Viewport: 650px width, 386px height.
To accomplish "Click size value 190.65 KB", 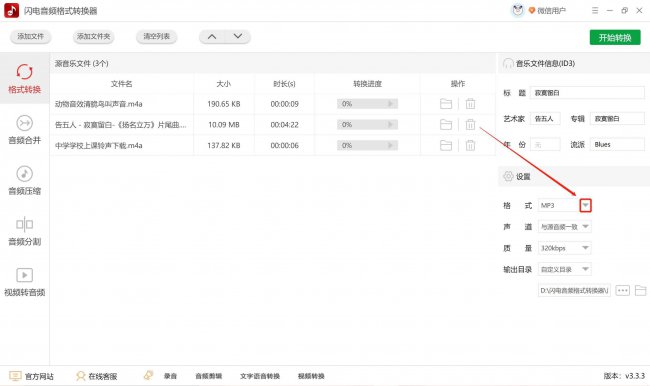I will click(224, 104).
